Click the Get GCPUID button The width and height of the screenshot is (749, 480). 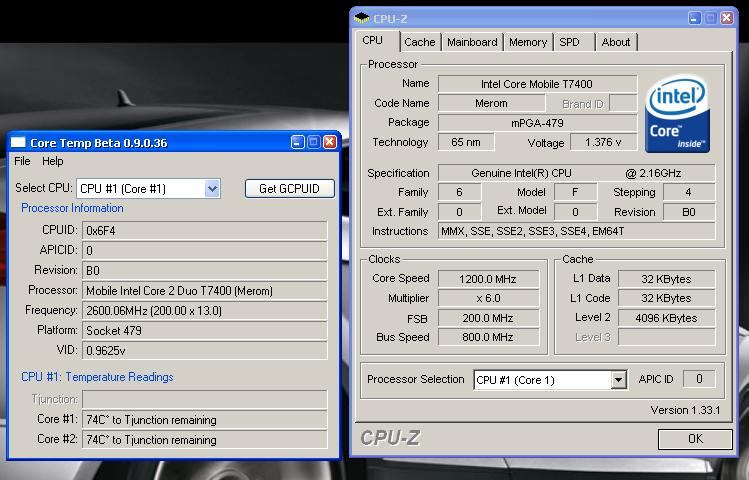289,189
